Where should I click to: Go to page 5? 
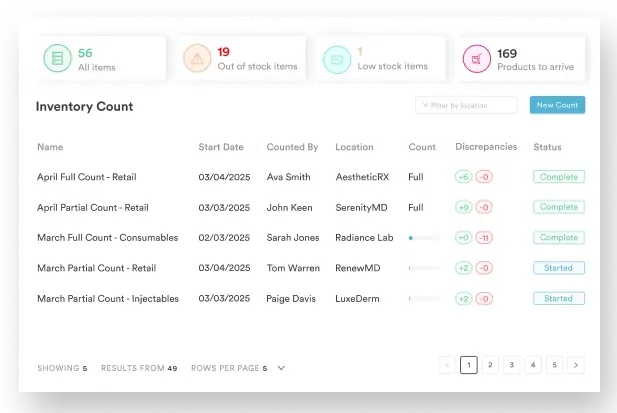tap(554, 365)
